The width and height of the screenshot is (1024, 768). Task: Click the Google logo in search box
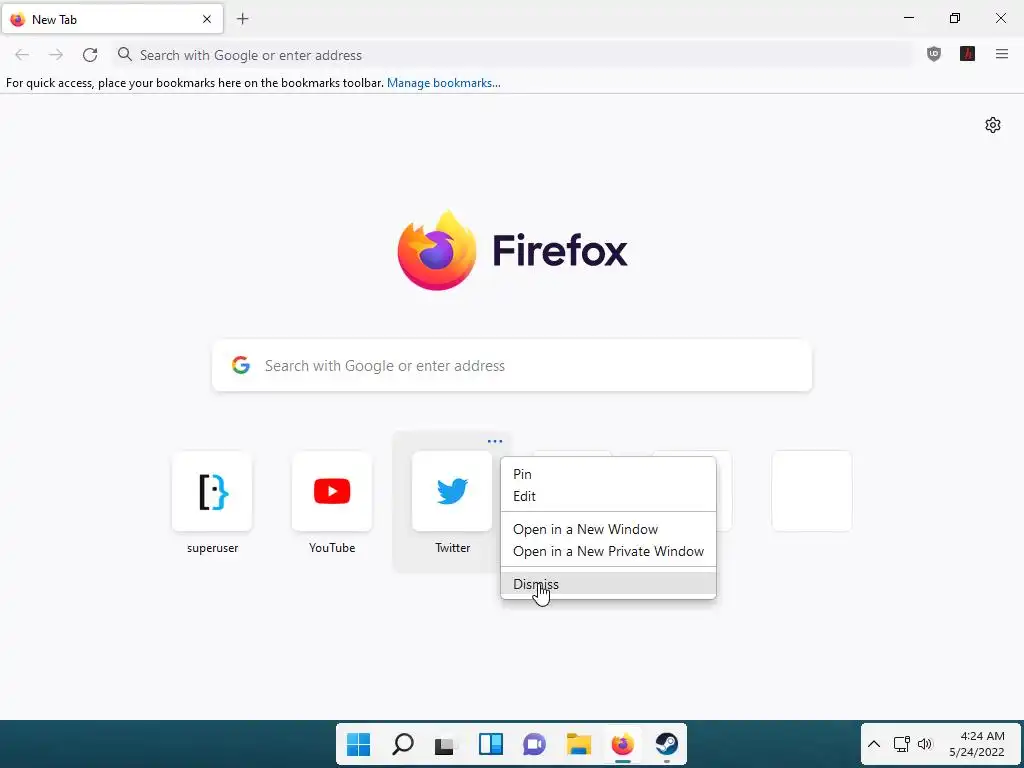point(241,365)
